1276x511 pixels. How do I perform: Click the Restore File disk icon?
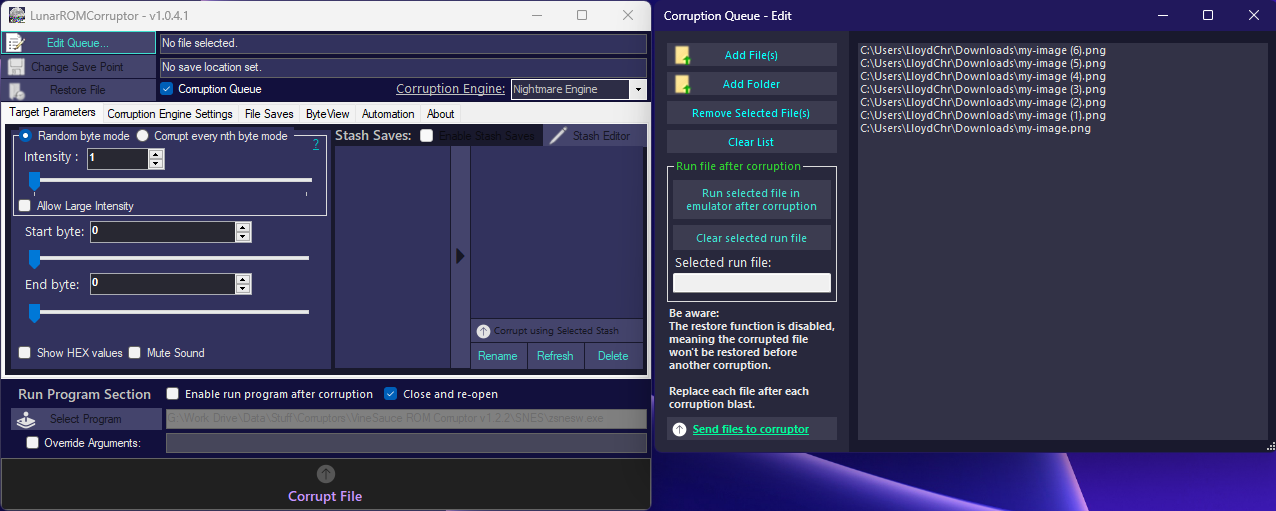click(16, 90)
